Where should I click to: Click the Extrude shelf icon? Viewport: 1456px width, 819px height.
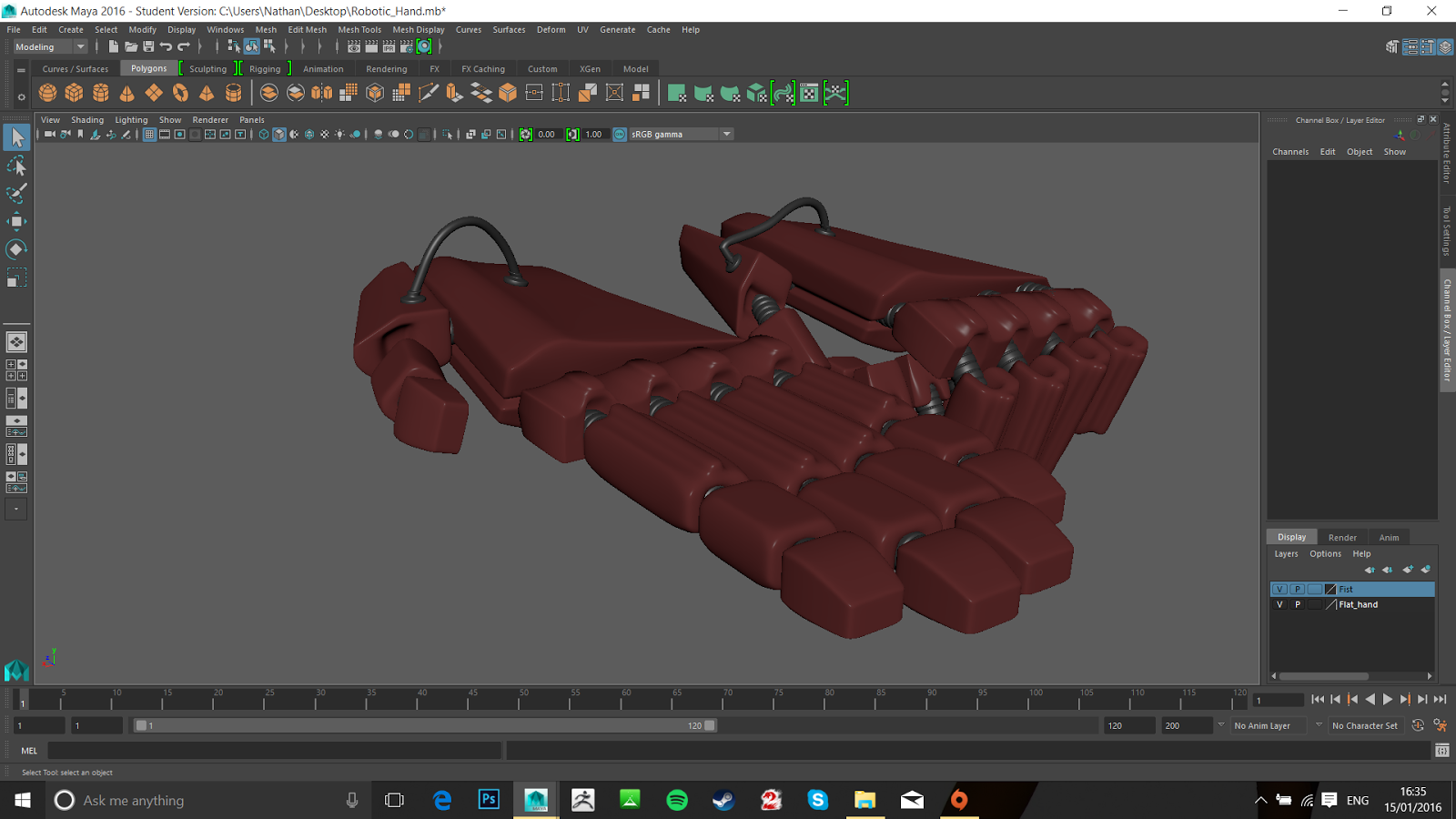click(454, 93)
